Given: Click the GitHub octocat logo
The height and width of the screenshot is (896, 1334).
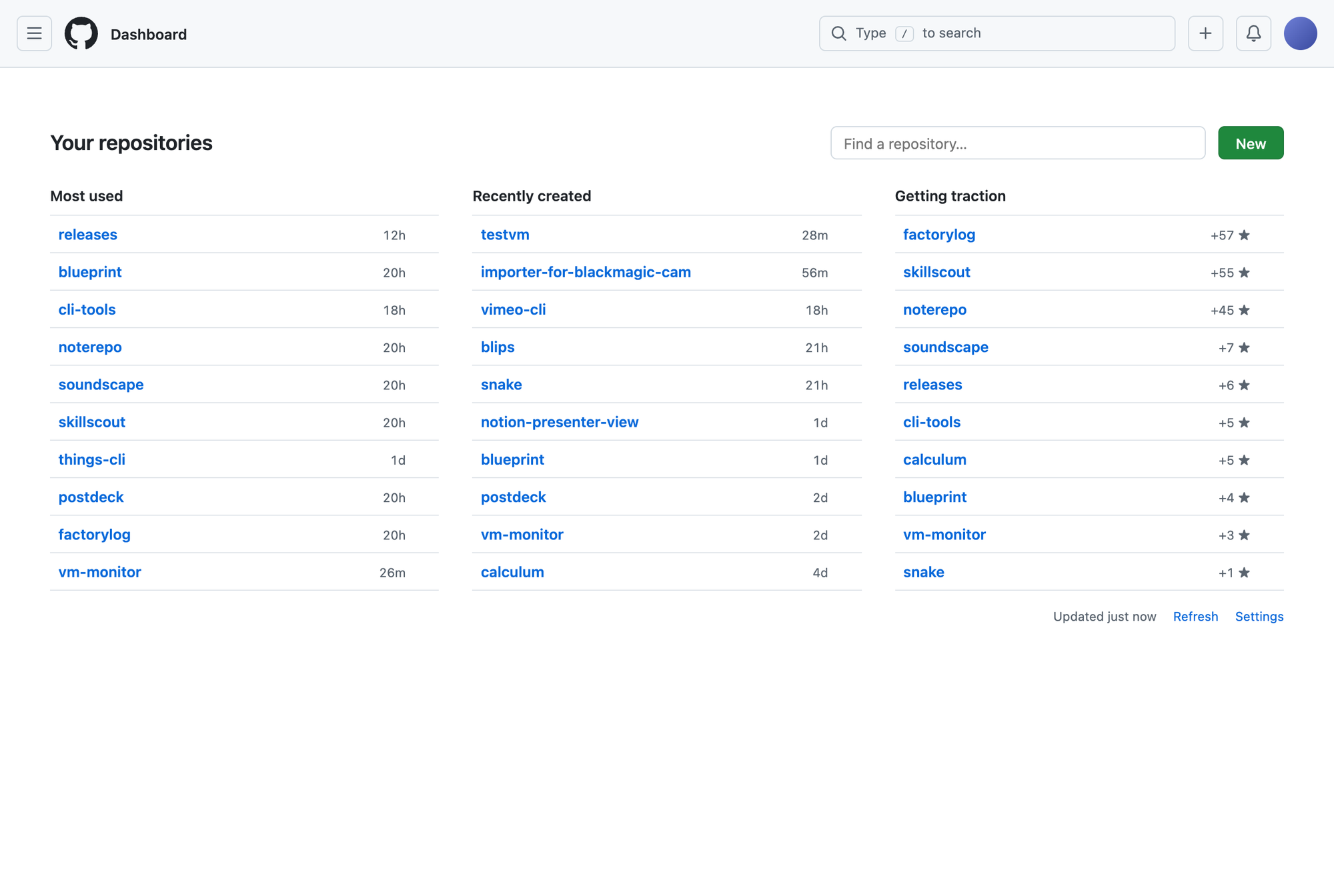Looking at the screenshot, I should [x=81, y=33].
